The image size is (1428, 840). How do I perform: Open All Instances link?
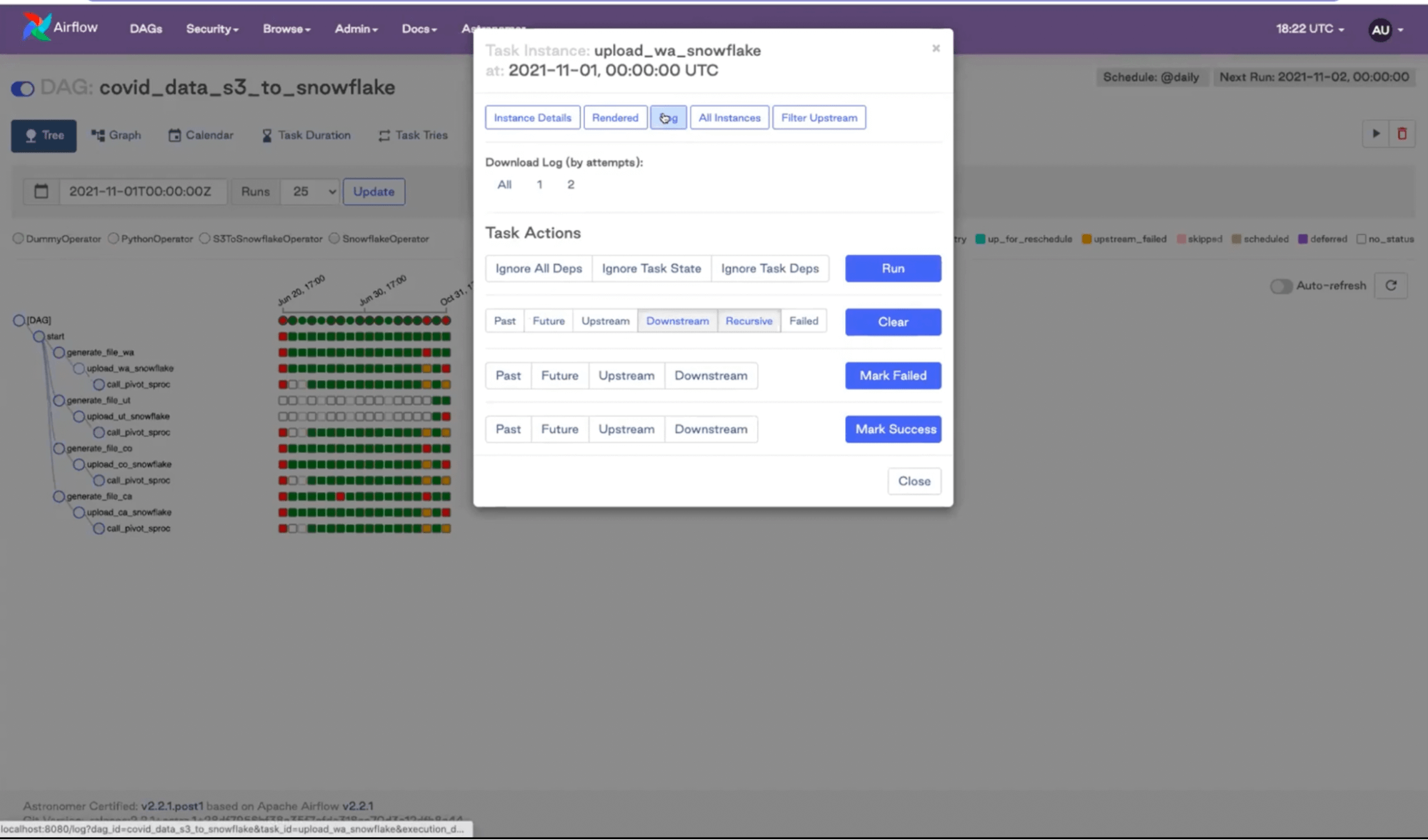pyautogui.click(x=729, y=118)
